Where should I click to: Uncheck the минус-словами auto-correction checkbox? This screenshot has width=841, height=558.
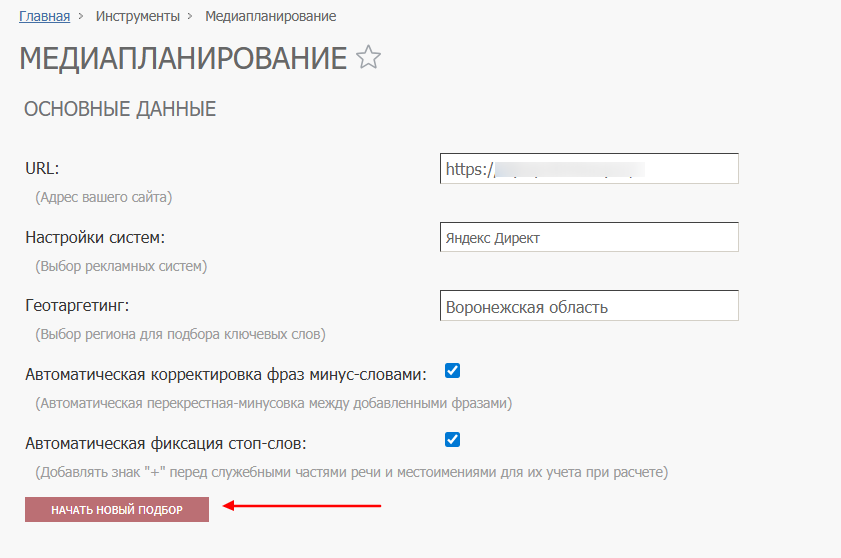pos(452,371)
